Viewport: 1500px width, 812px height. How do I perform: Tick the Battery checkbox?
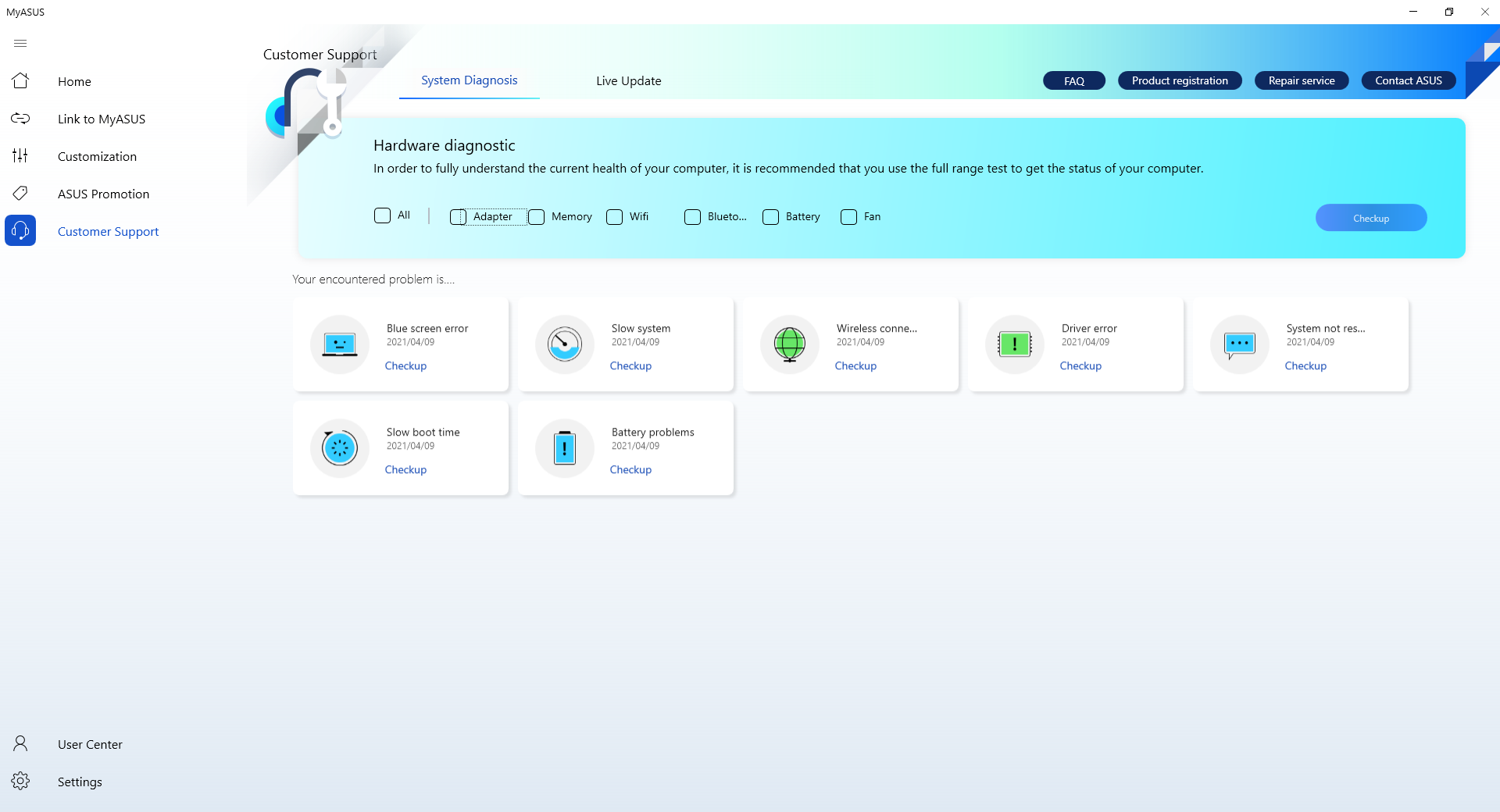(x=770, y=217)
